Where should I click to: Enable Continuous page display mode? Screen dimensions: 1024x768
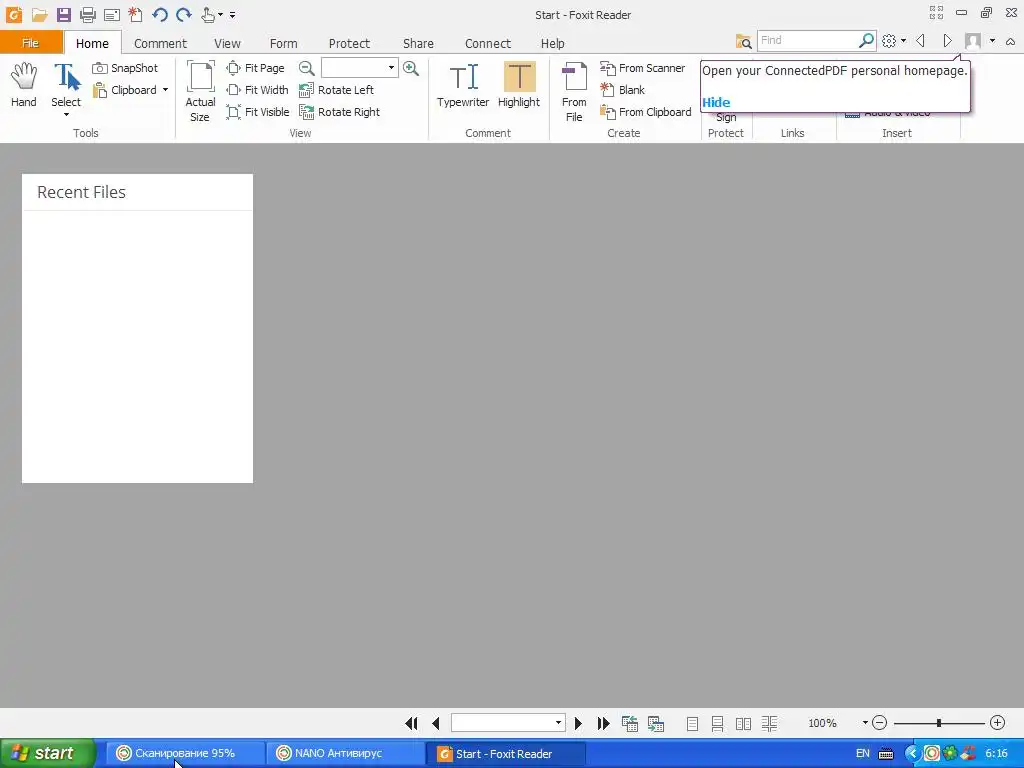[717, 724]
